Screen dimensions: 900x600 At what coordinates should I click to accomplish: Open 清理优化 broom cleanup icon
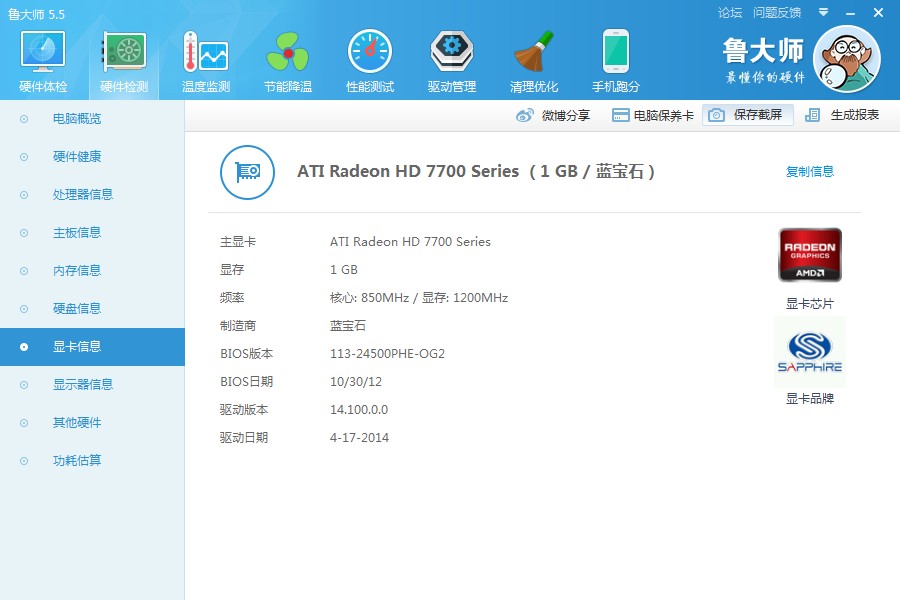tap(534, 52)
